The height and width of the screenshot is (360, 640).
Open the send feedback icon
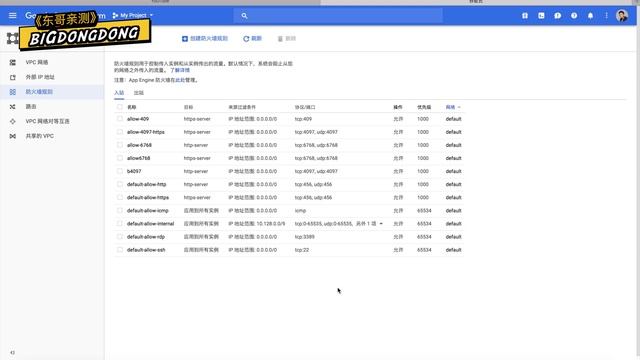point(558,16)
